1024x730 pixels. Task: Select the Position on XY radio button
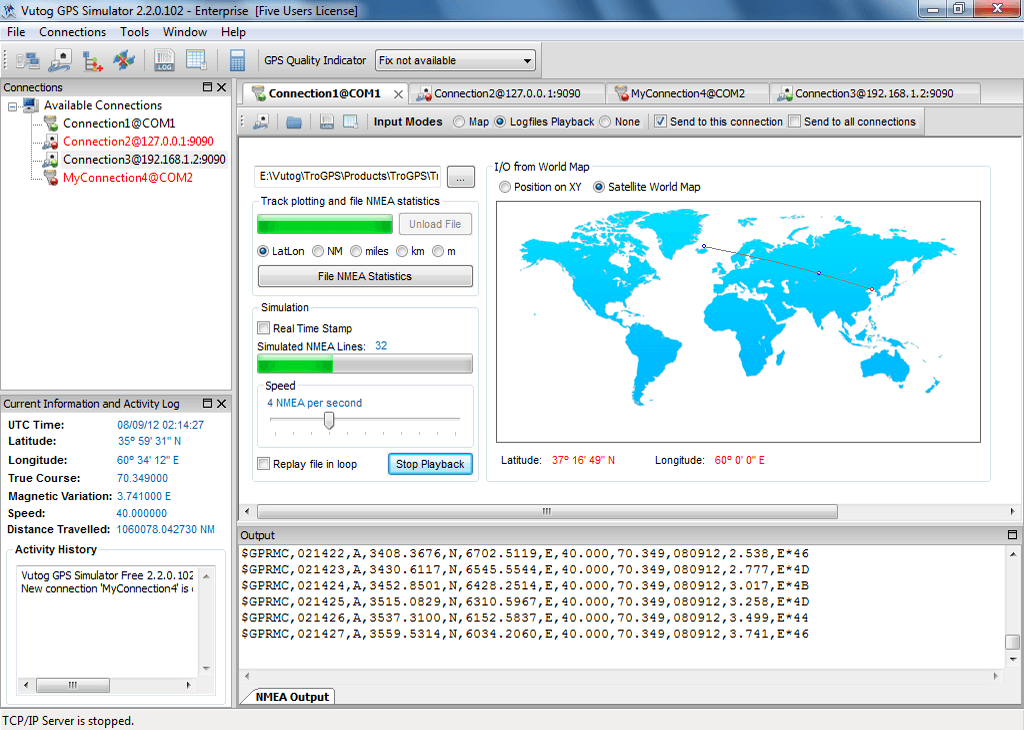coord(505,186)
